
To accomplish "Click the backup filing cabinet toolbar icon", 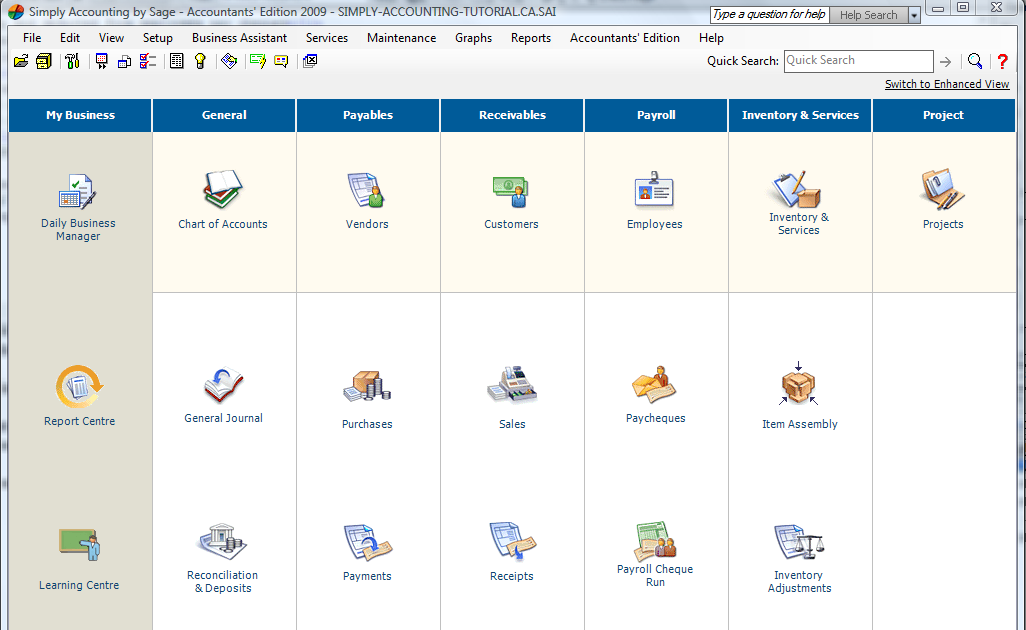I will (44, 61).
